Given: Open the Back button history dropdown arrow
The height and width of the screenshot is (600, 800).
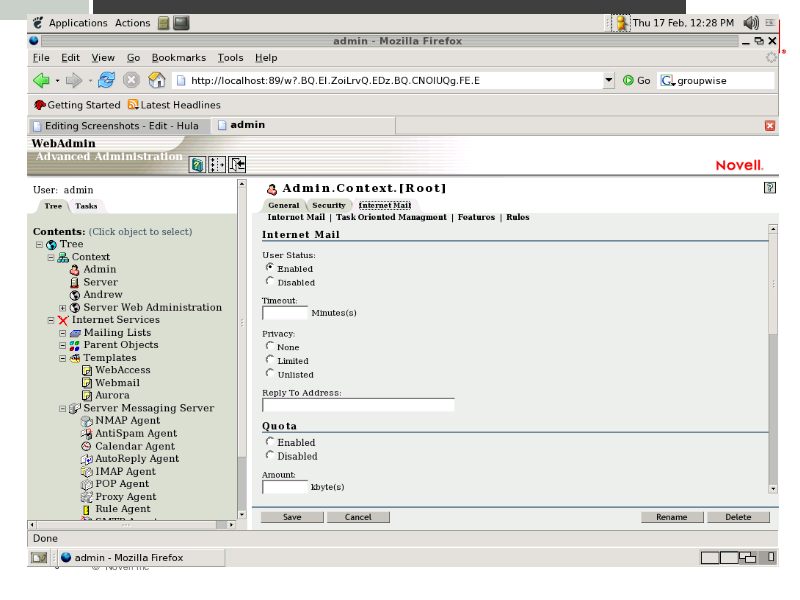Looking at the screenshot, I should (x=57, y=81).
